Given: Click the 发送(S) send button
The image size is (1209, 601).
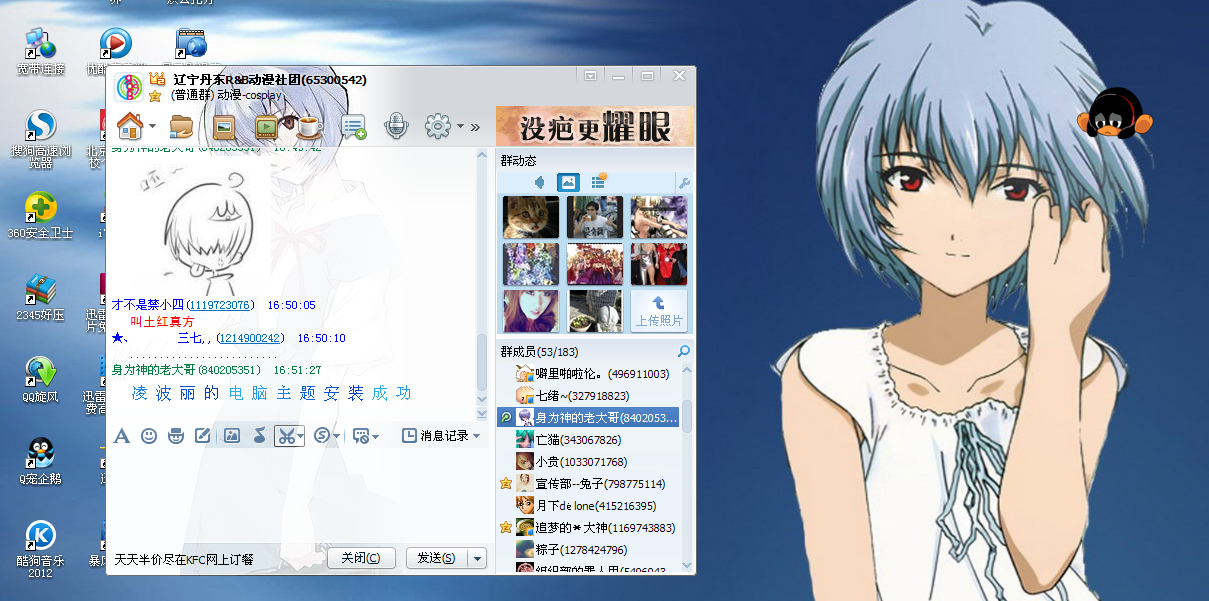Looking at the screenshot, I should pyautogui.click(x=436, y=558).
